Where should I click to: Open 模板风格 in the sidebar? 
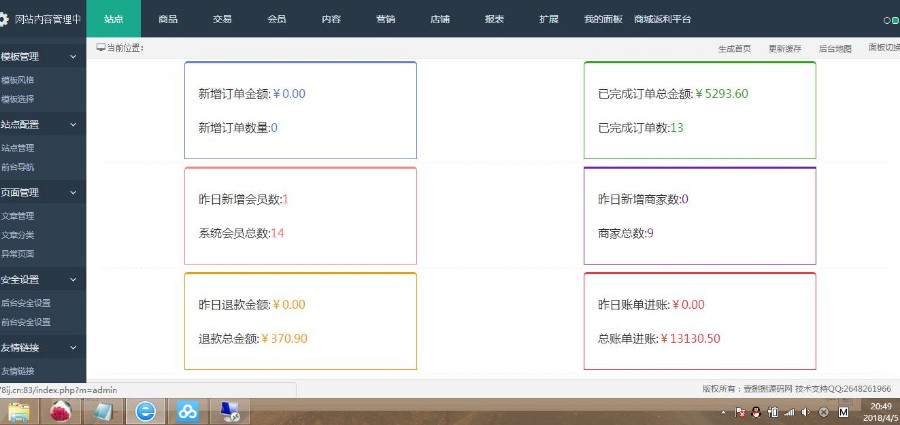point(17,80)
